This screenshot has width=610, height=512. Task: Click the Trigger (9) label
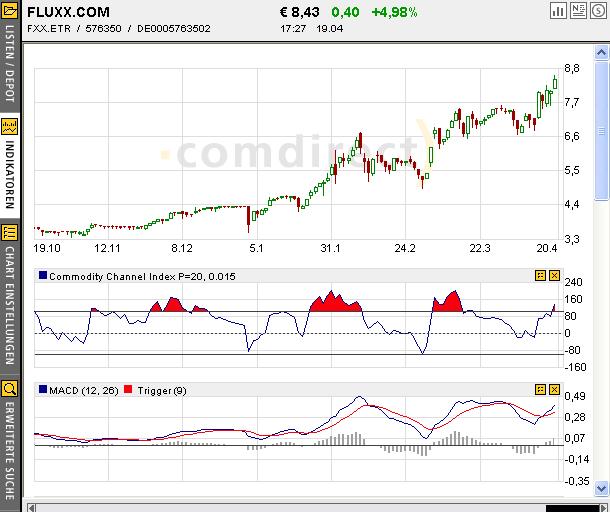(162, 391)
